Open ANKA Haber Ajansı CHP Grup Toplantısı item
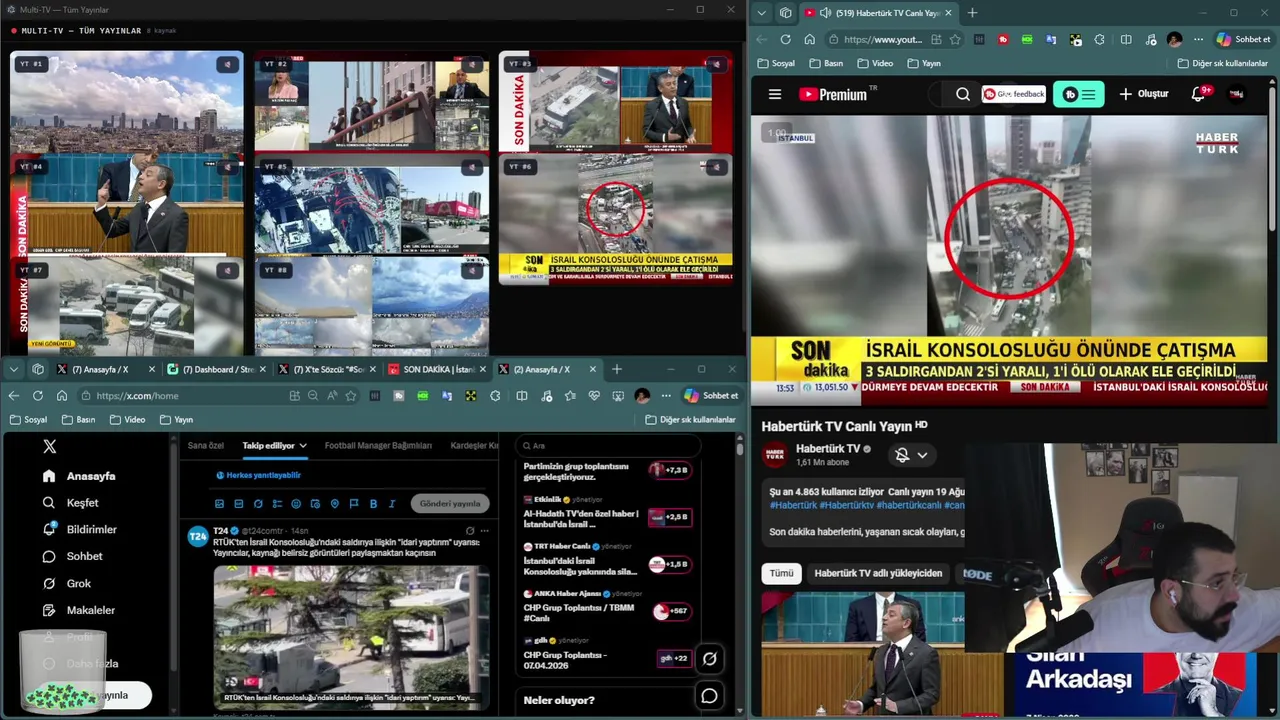 tap(606, 606)
